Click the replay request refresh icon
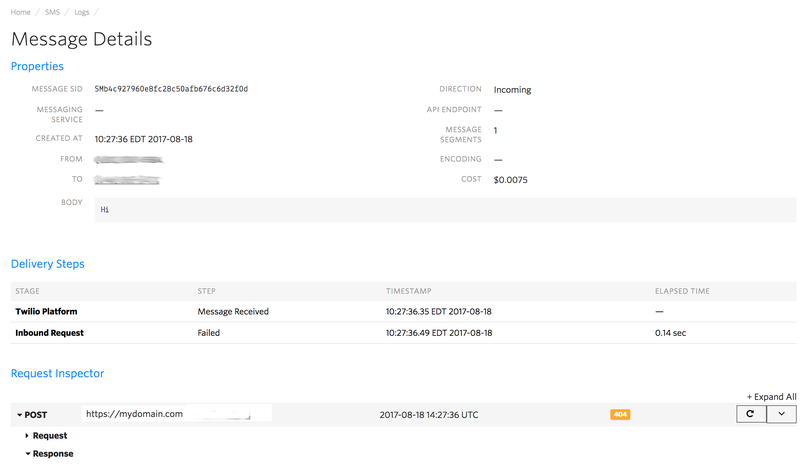 coord(751,414)
